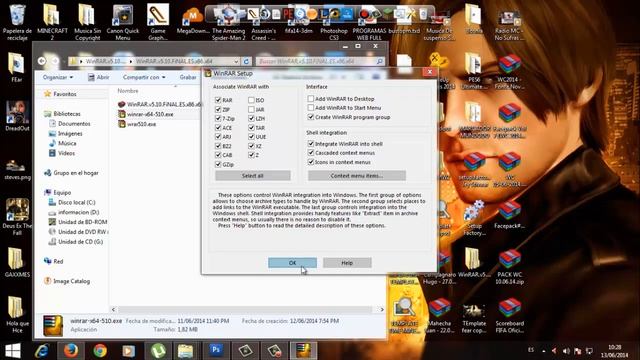Click the Nombre column header
Image resolution: width=640 pixels, height=360 pixels.
128,91
